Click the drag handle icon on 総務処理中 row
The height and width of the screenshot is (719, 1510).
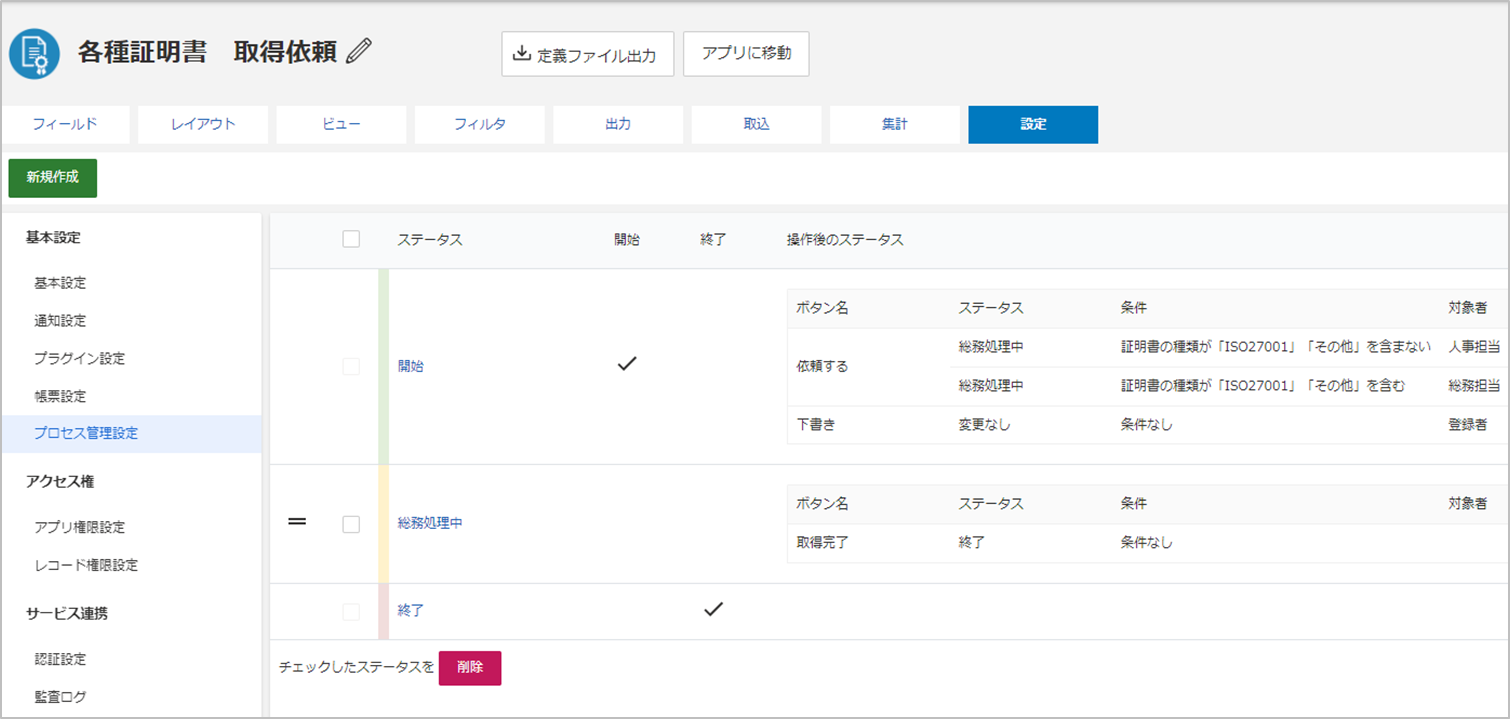[297, 522]
